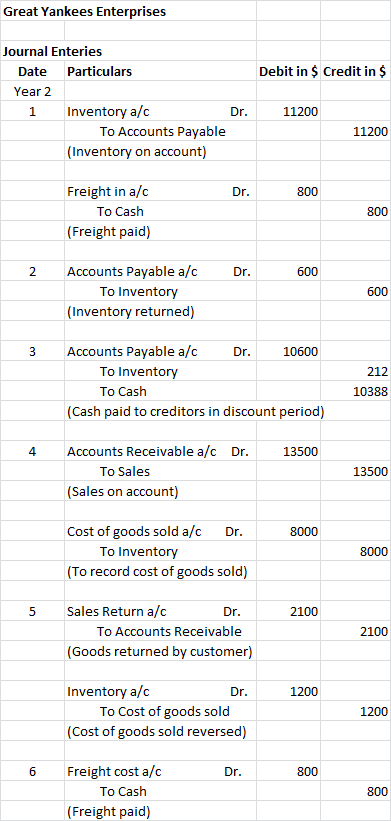Click the 'Journal Enteries' heading cell
Viewport: 391px width, 821px height.
click(52, 52)
